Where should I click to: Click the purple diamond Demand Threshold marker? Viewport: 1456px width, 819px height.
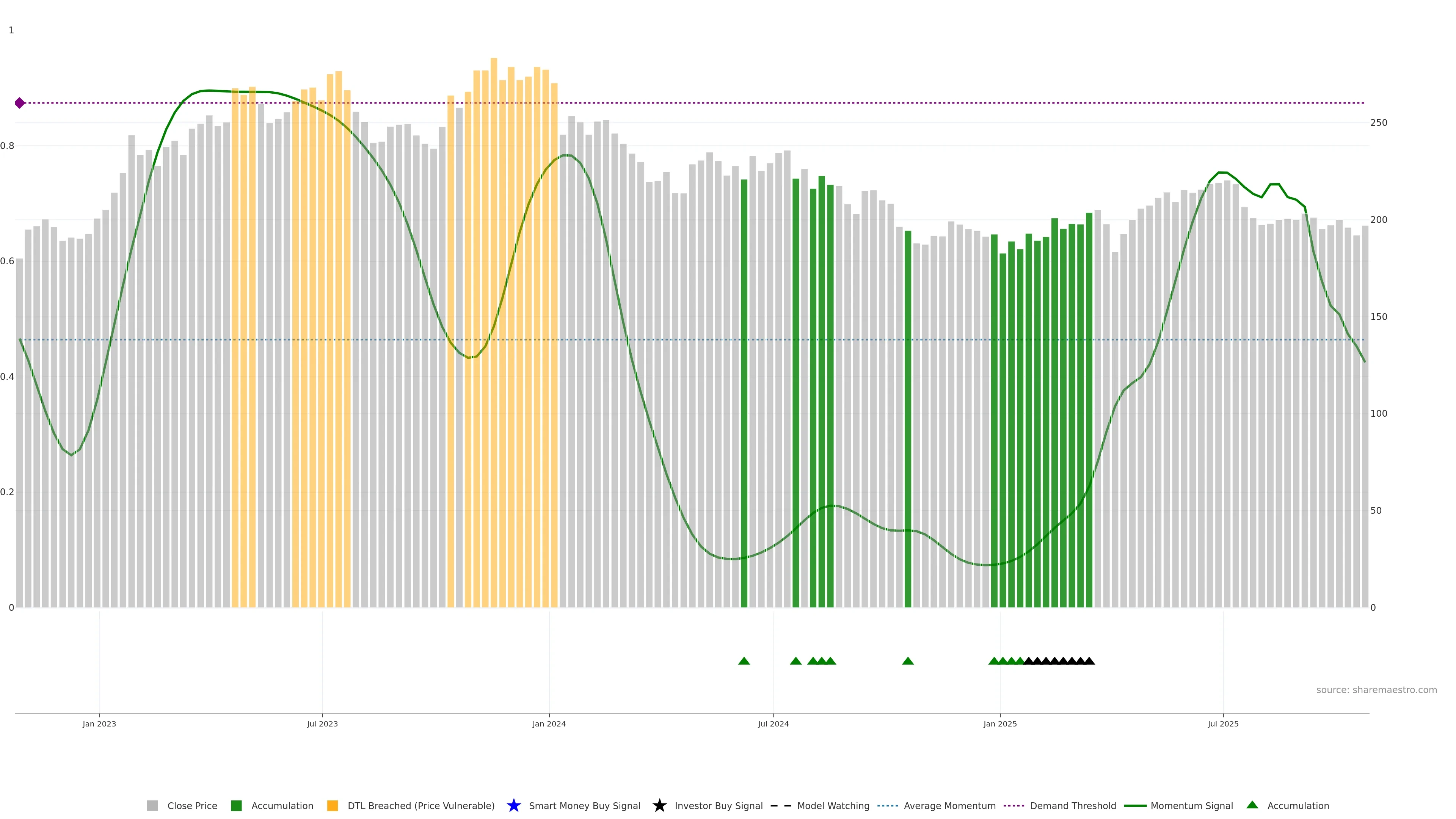coord(20,103)
